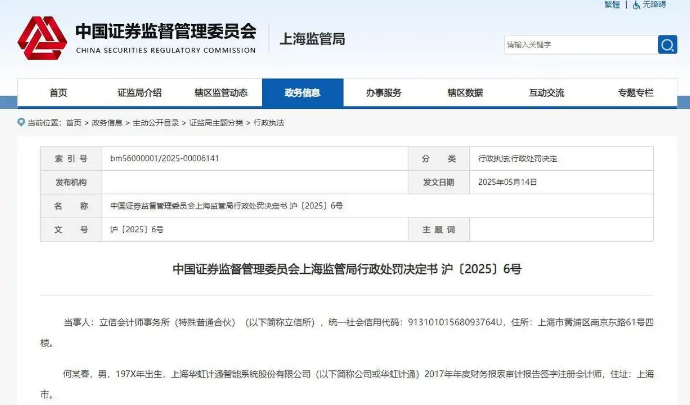Click the date value 2025年05月14日
Viewport: 690px width, 405px height.
coord(507,182)
